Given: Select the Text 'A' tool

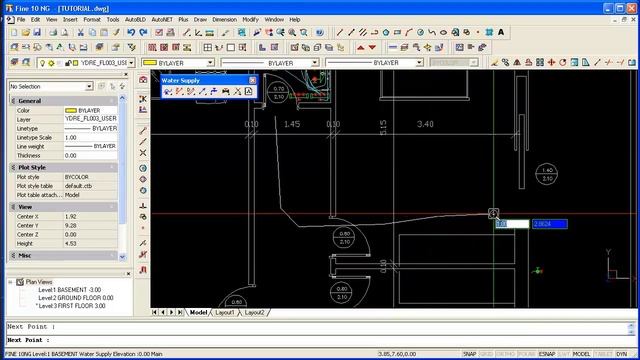Looking at the screenshot, I should click(x=501, y=33).
